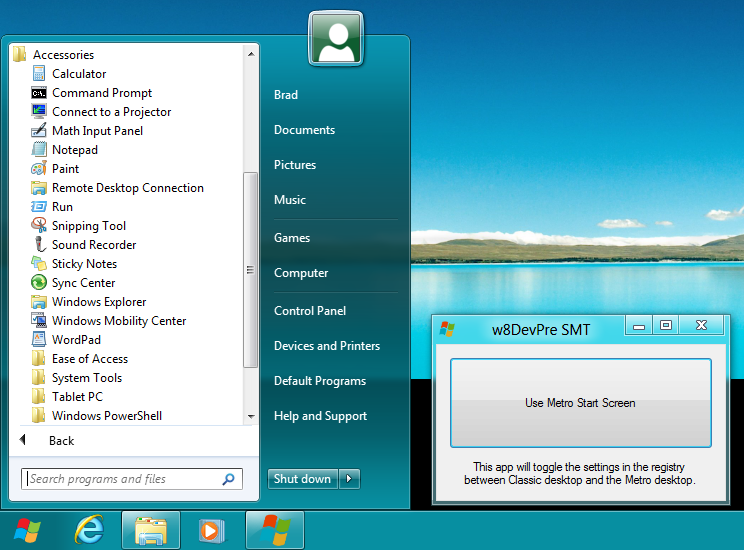Open the Shut down options arrow
This screenshot has height=550, width=744.
pos(349,479)
